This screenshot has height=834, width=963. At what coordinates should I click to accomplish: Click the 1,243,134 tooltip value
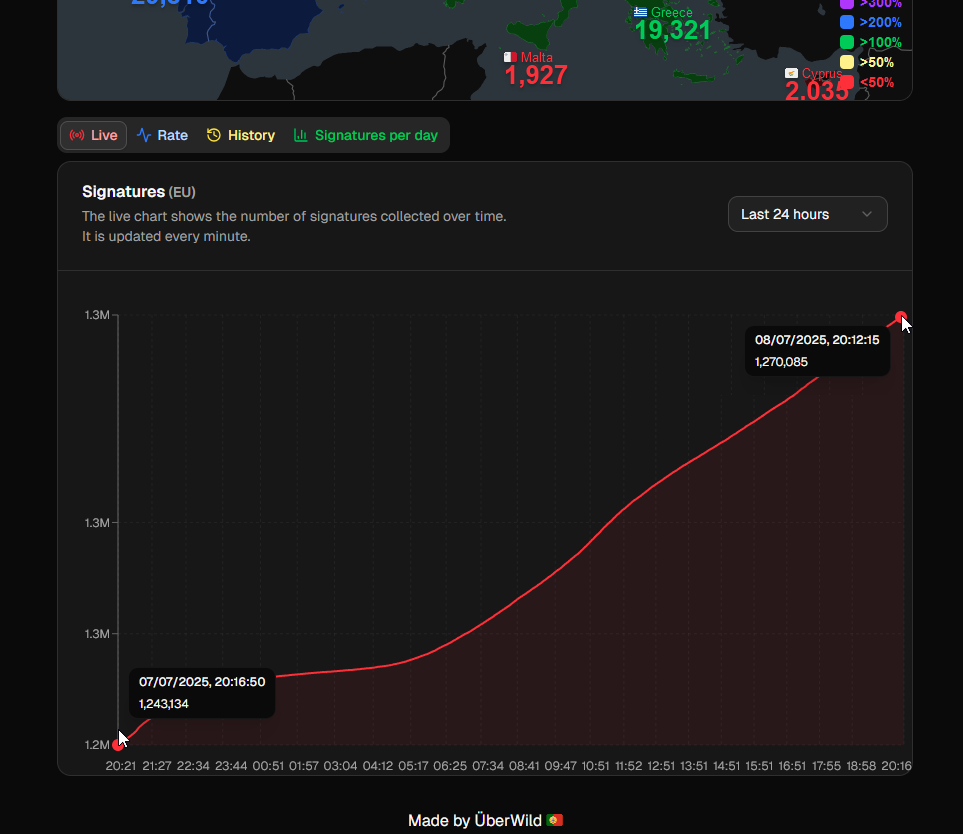click(163, 704)
